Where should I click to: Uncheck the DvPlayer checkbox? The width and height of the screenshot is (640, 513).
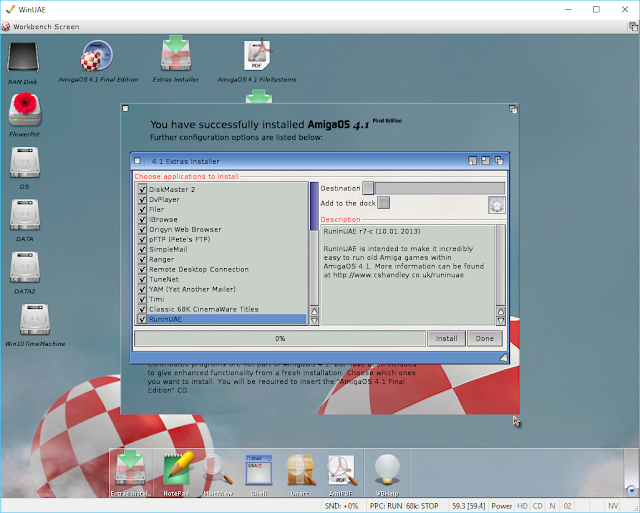coord(142,200)
